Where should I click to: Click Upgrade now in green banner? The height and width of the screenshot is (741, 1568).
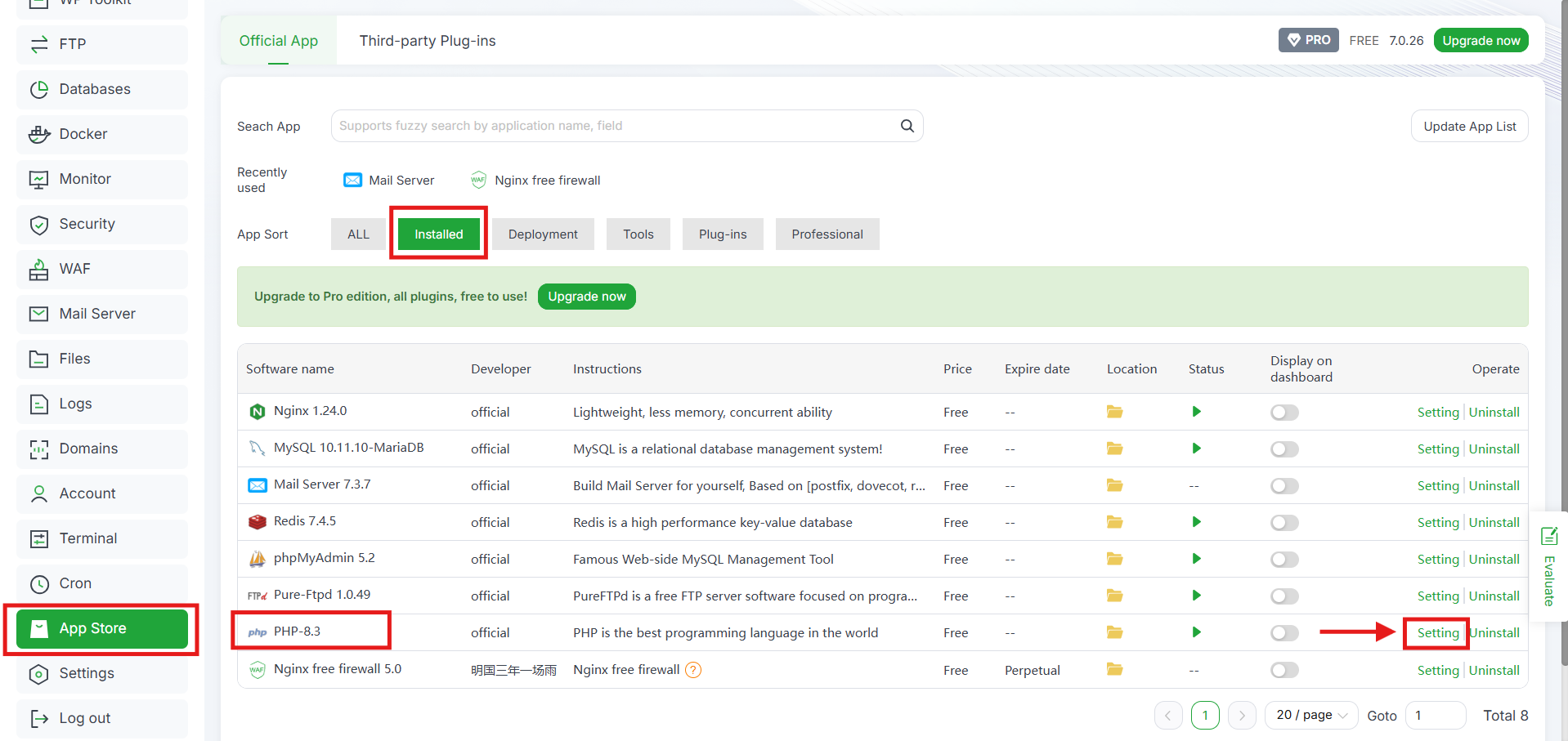click(587, 297)
